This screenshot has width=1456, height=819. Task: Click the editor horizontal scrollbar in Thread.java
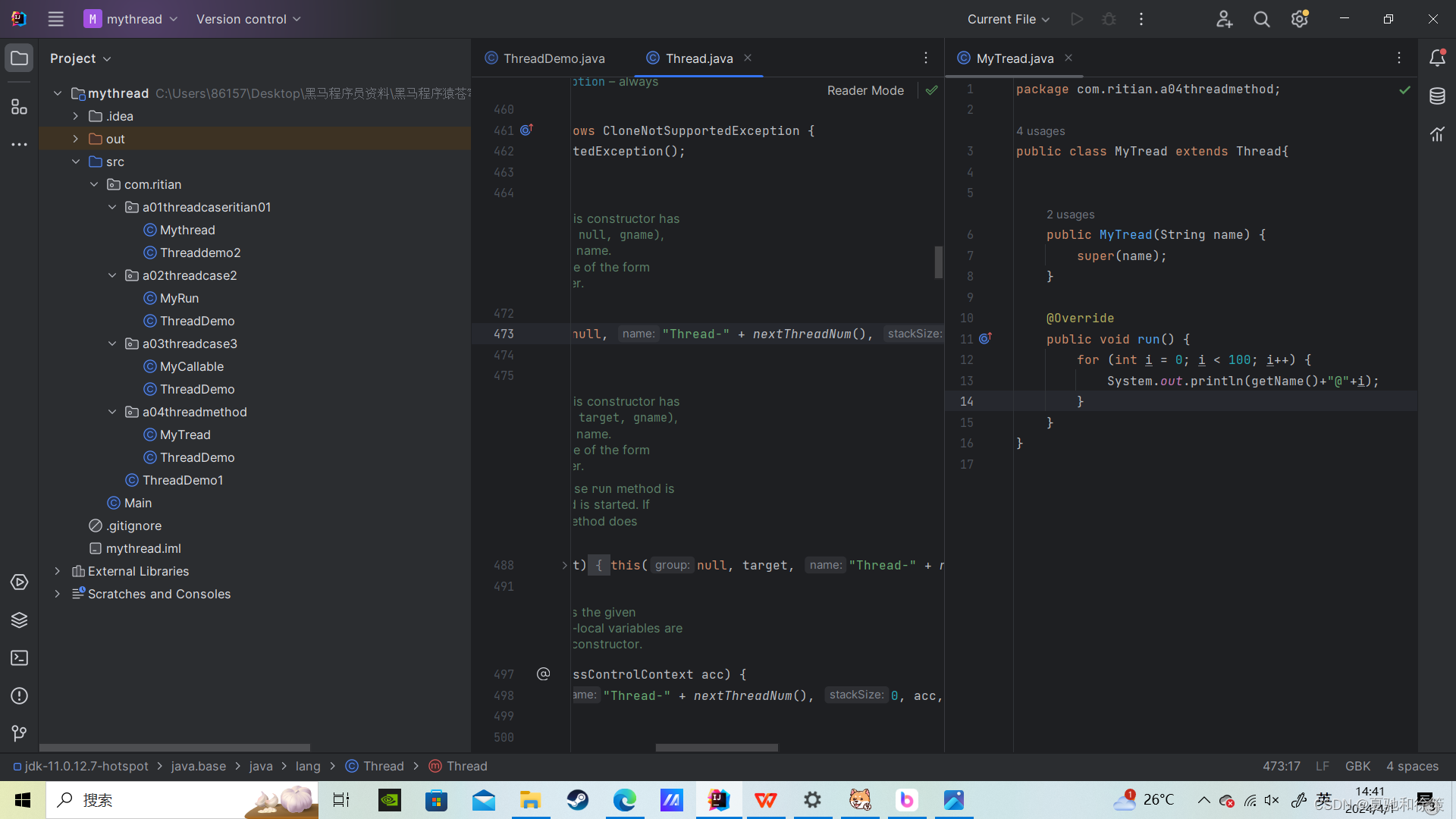(x=716, y=748)
